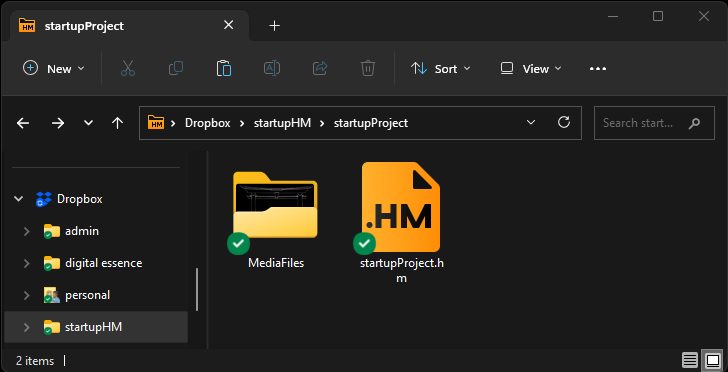728x372 pixels.
Task: Click the Paste clipboard icon
Action: click(224, 69)
